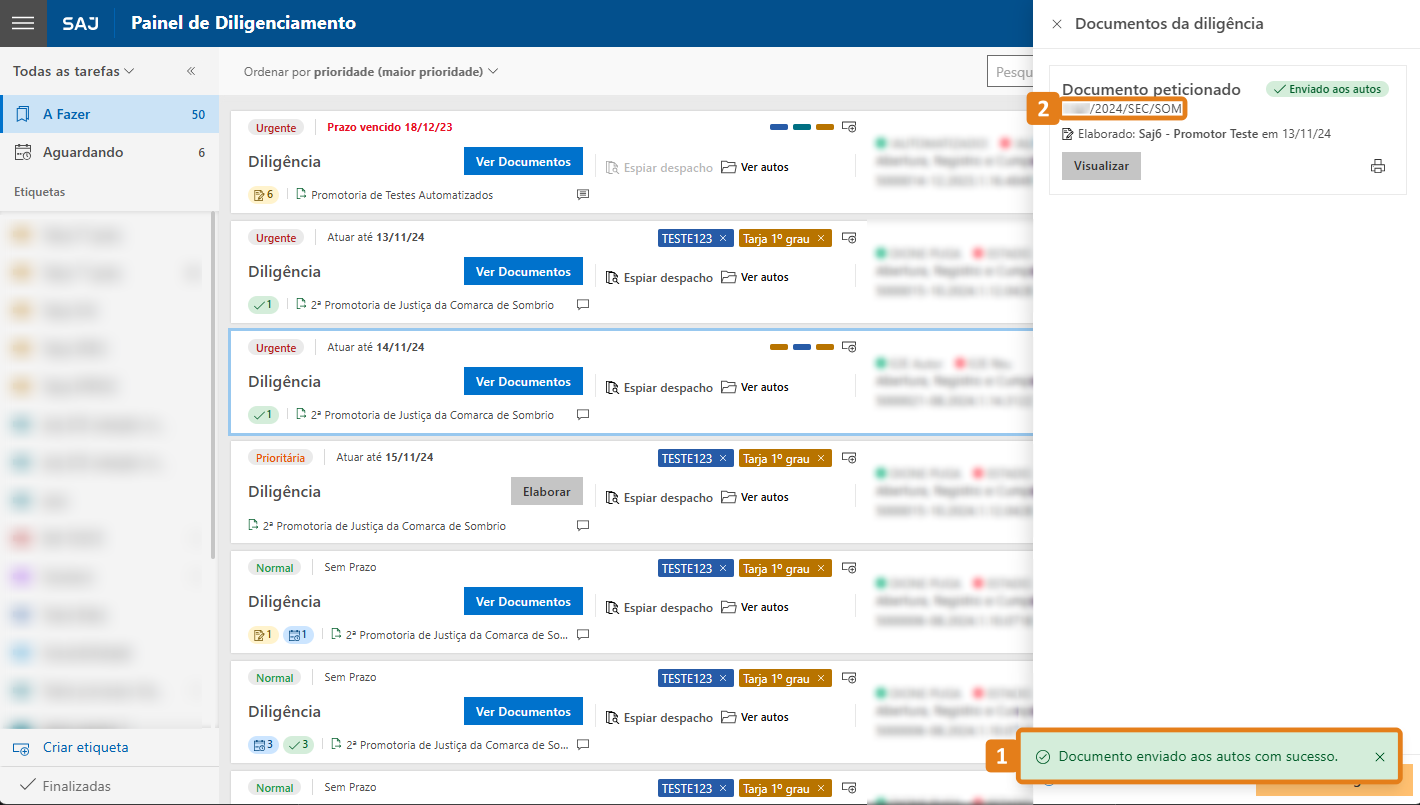This screenshot has height=805, width=1420.
Task: Print the Documento peticionado
Action: point(1378,167)
